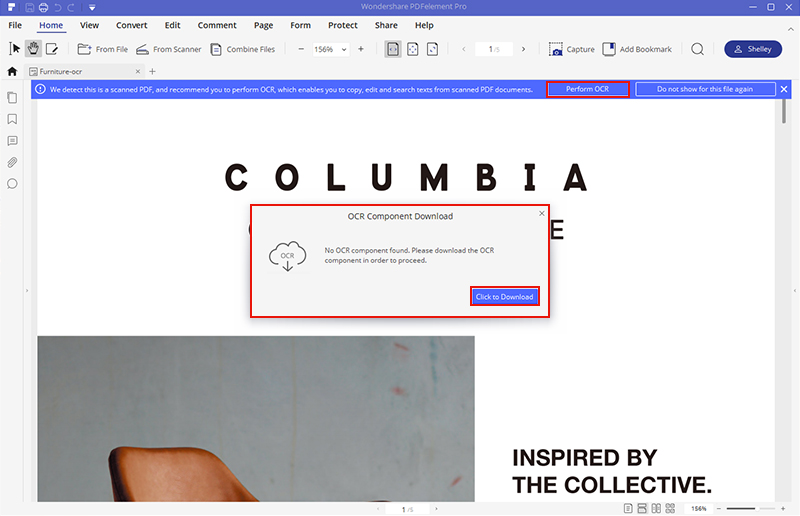800x516 pixels.
Task: Add a new tab with plus
Action: [152, 71]
